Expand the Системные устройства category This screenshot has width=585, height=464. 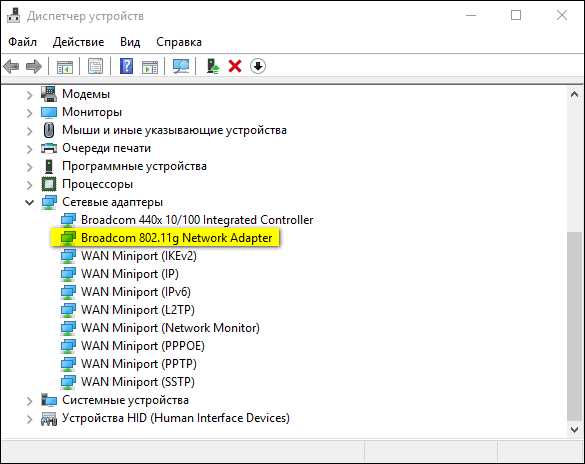tap(29, 401)
